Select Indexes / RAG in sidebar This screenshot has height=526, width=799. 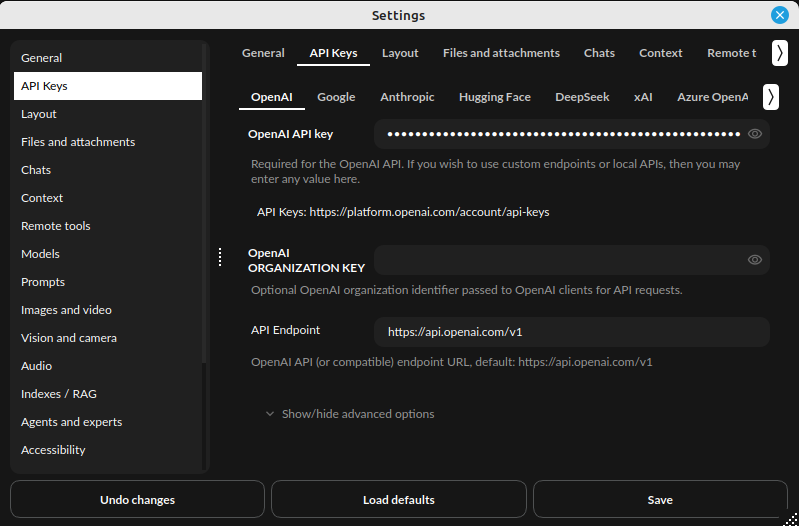point(108,394)
